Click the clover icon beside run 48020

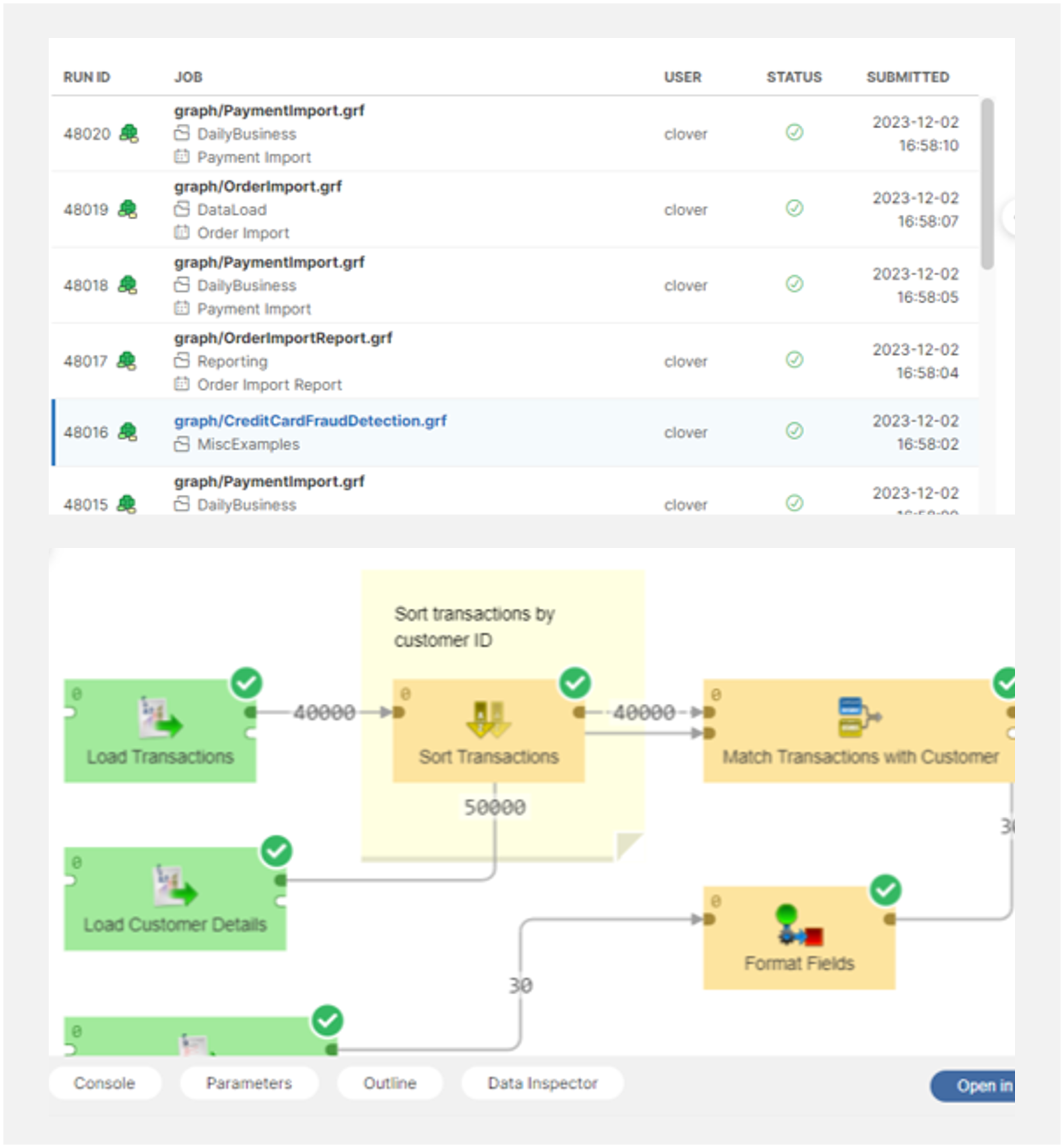(128, 134)
